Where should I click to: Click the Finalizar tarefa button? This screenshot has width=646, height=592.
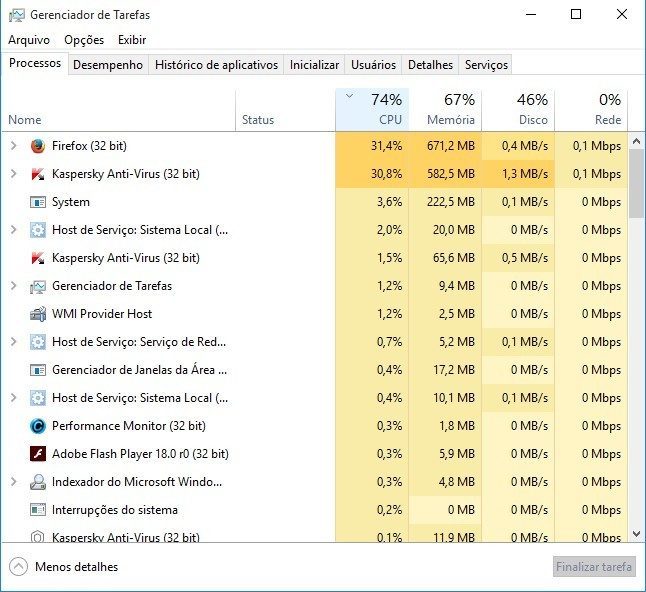[594, 567]
